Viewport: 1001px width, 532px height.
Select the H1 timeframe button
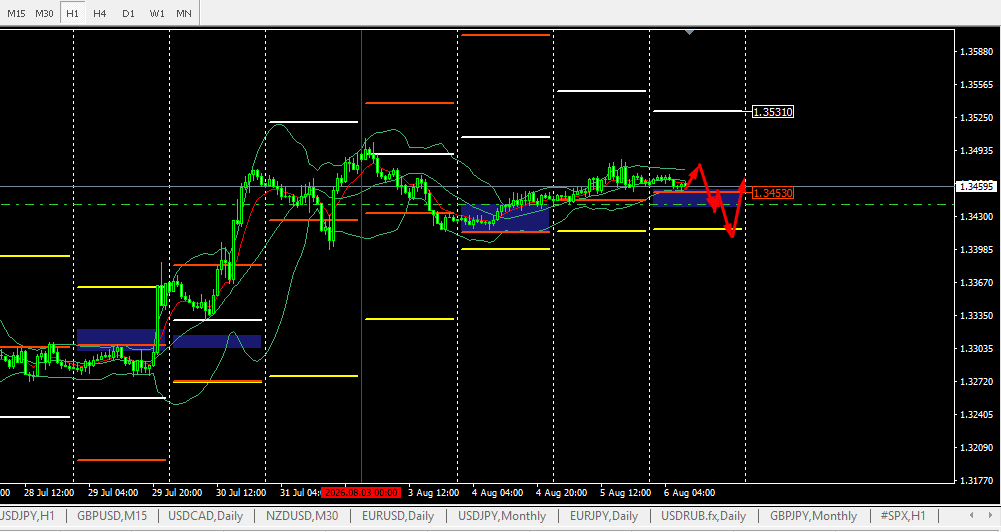coord(72,13)
